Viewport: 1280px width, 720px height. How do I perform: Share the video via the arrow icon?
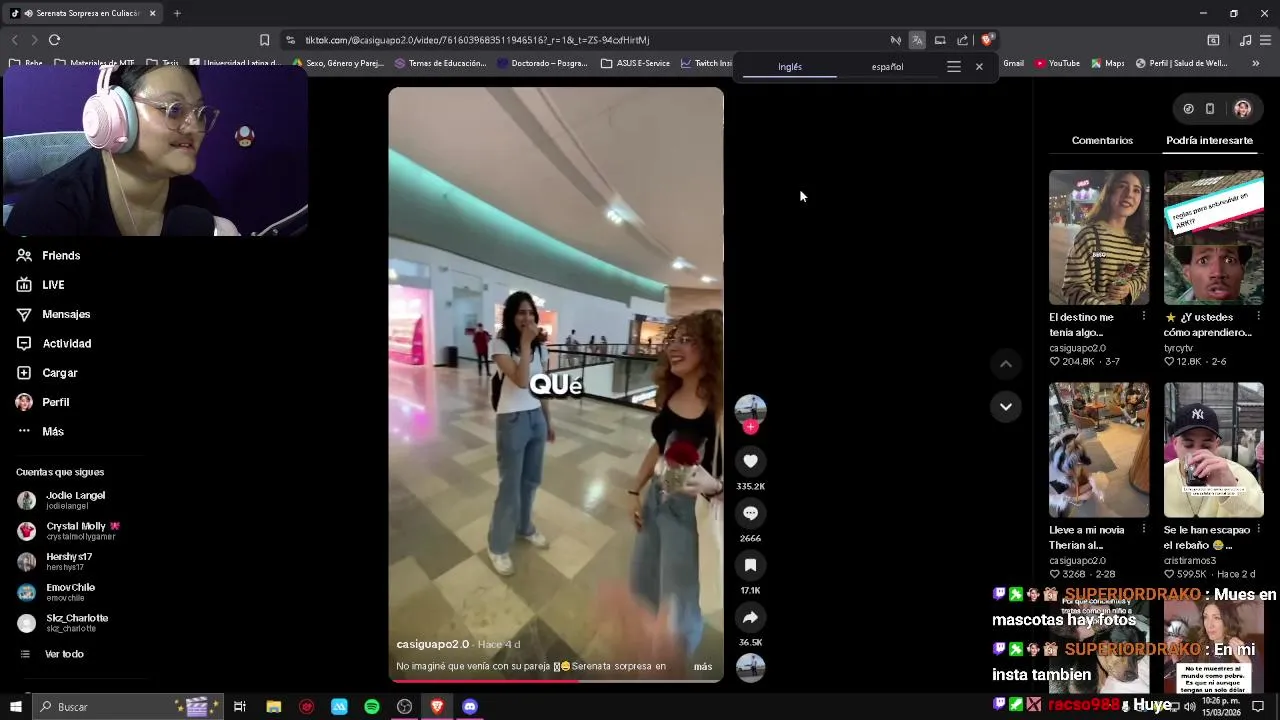tap(750, 617)
